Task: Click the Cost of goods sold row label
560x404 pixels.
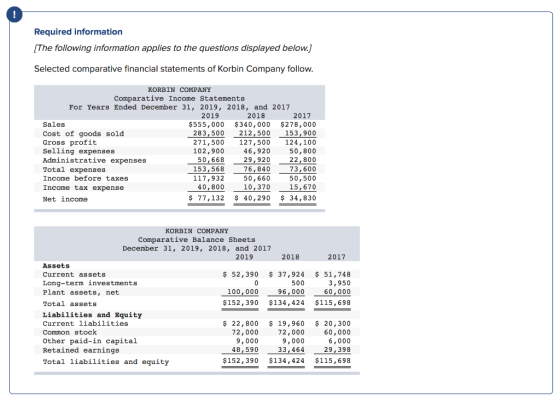Action: tap(83, 134)
